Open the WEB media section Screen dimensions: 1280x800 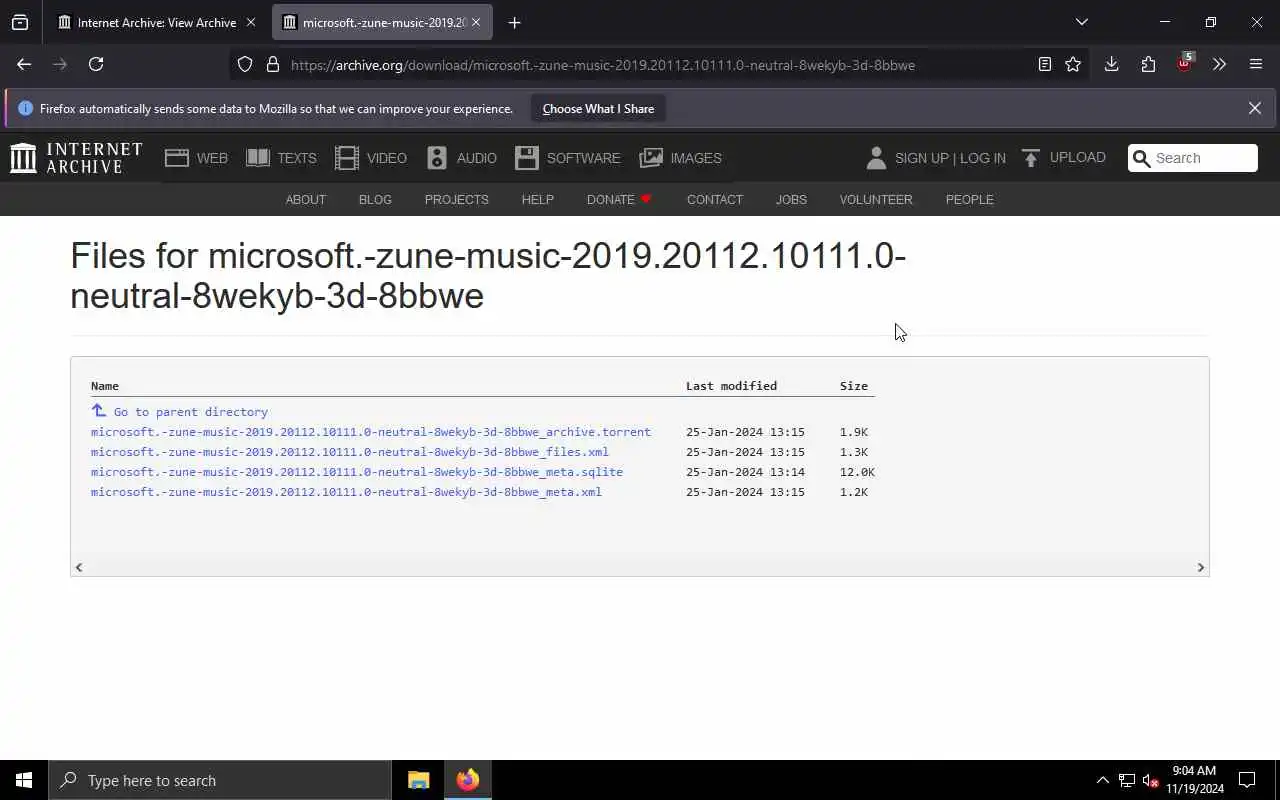[x=196, y=158]
